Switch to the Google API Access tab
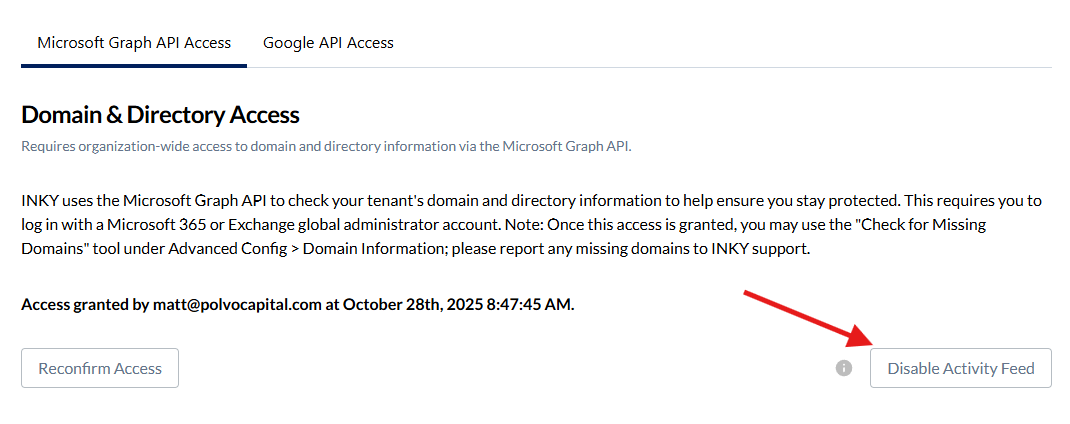The width and height of the screenshot is (1070, 424). (328, 43)
